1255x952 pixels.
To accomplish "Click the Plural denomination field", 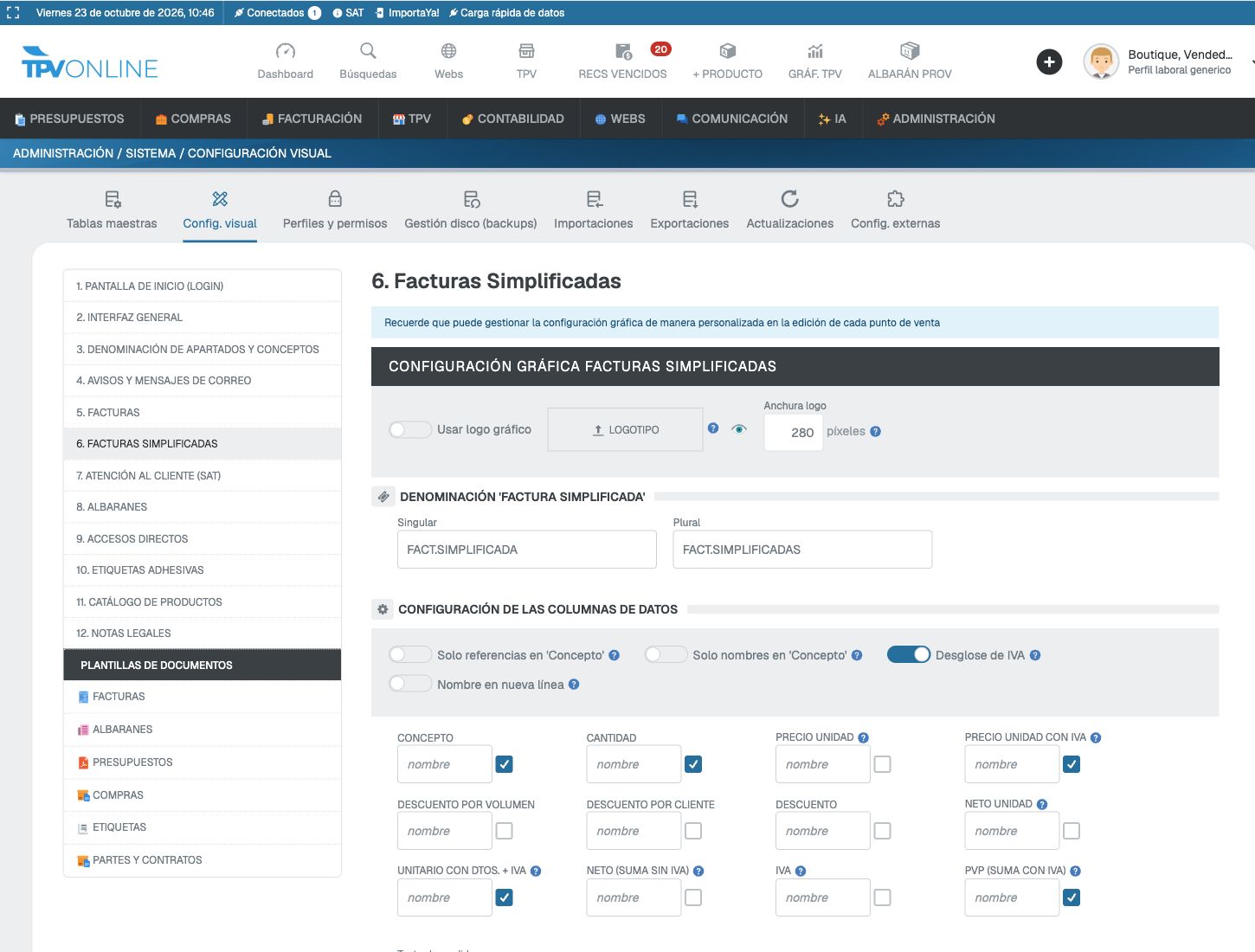I will pyautogui.click(x=802, y=550).
